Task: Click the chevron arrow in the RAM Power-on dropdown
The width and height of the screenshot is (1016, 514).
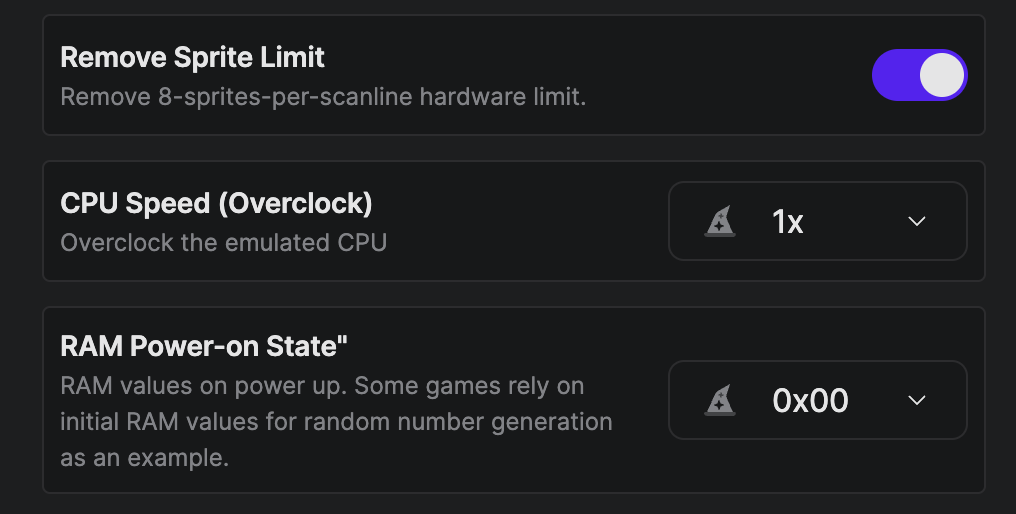Action: pos(916,401)
